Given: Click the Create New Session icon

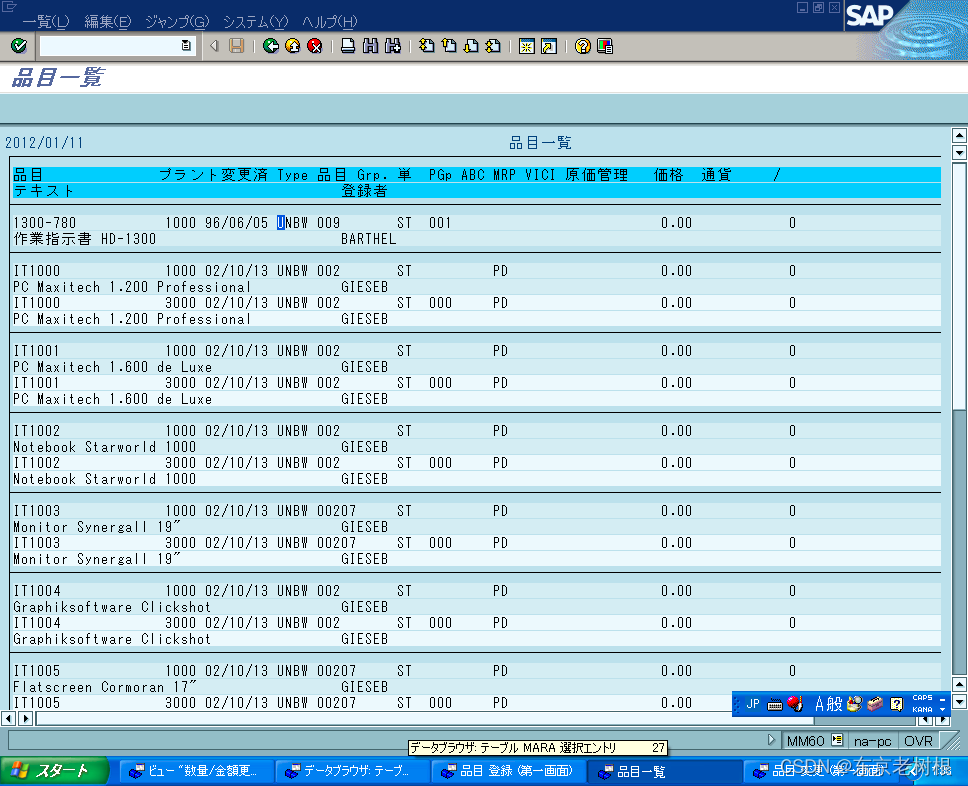Looking at the screenshot, I should coord(527,46).
